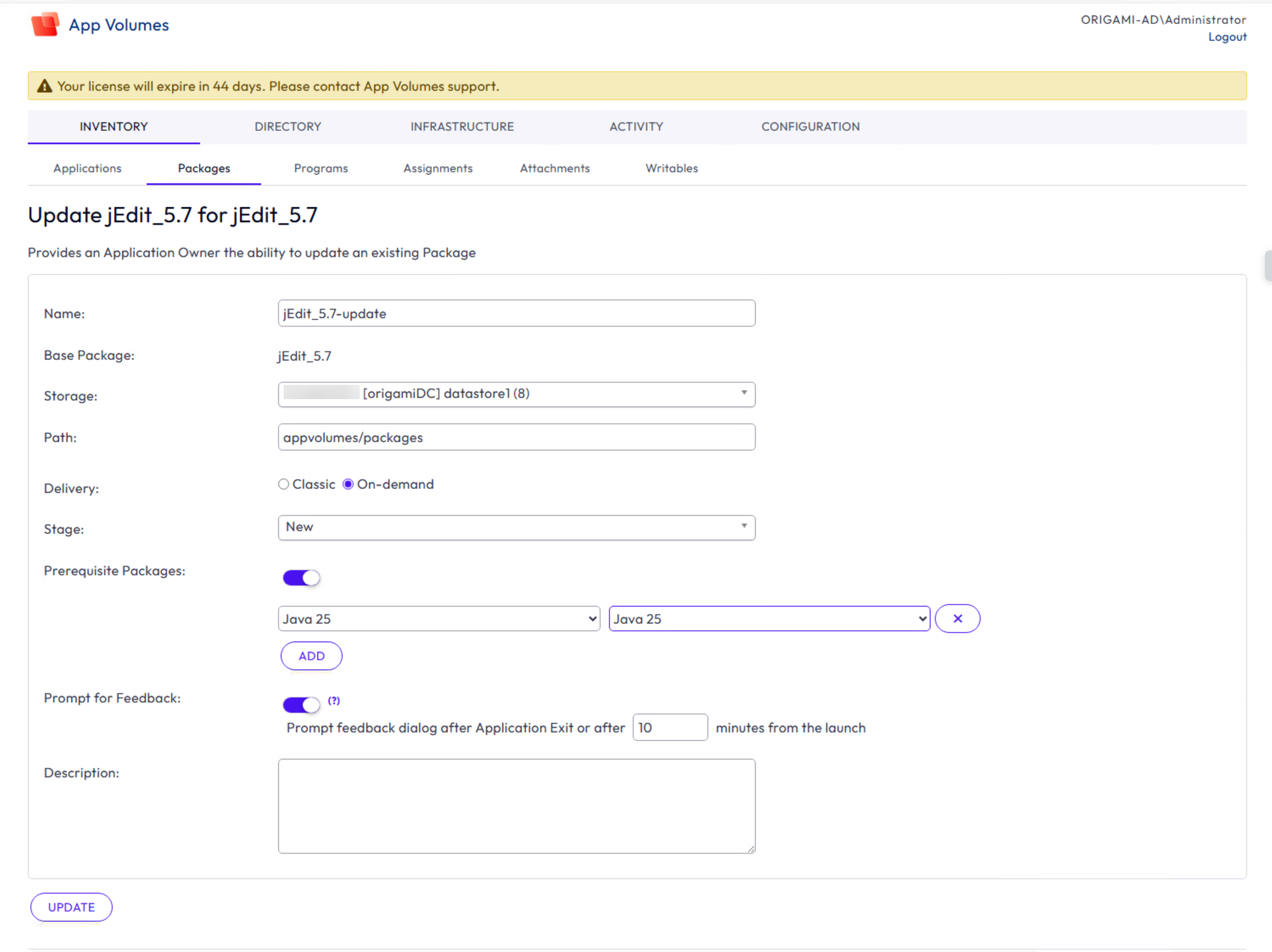Toggle the Prerequisite Packages switch
Image resolution: width=1272 pixels, height=952 pixels.
coord(301,578)
